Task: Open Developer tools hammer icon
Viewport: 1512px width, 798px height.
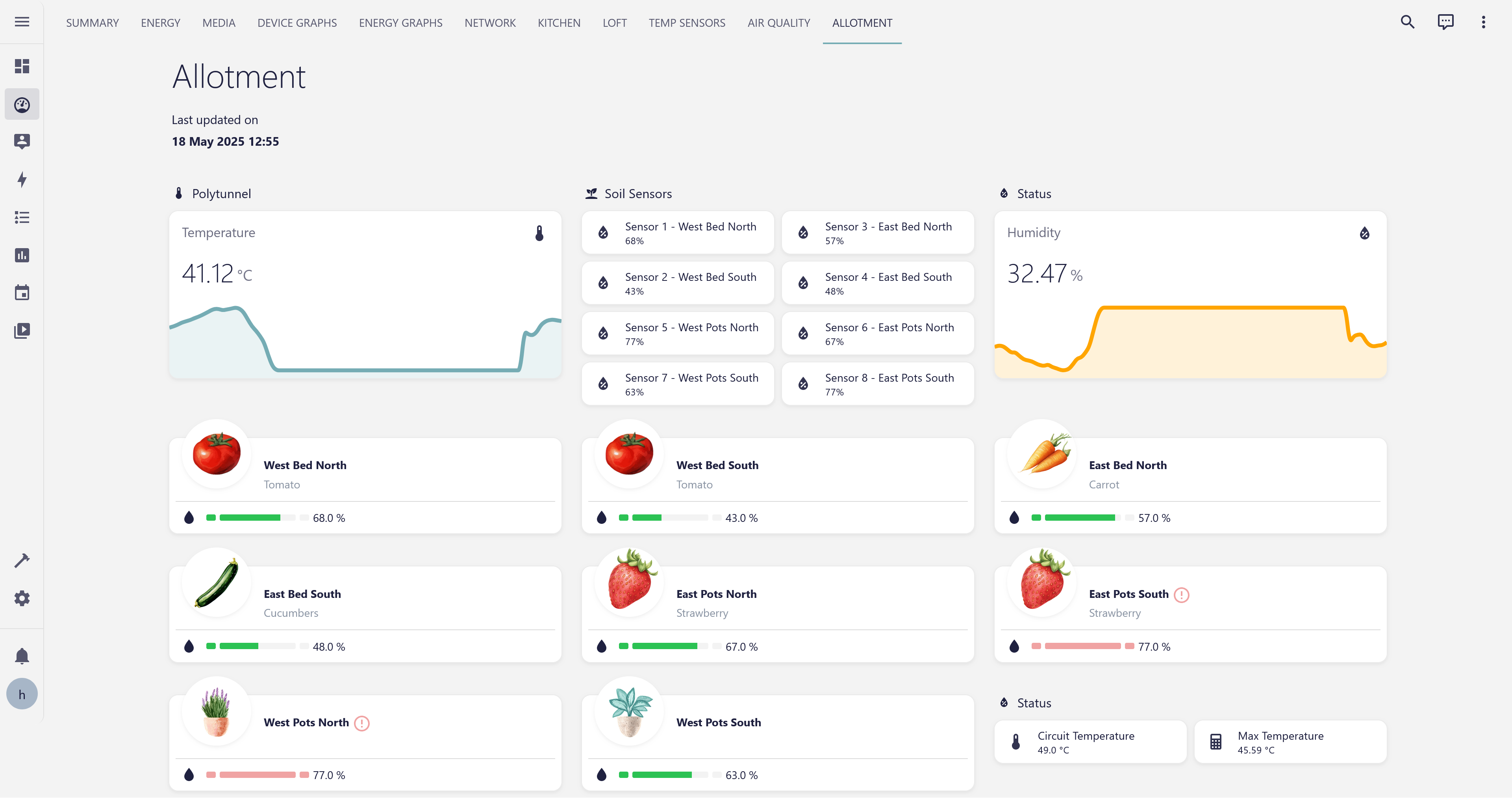Action: tap(22, 561)
